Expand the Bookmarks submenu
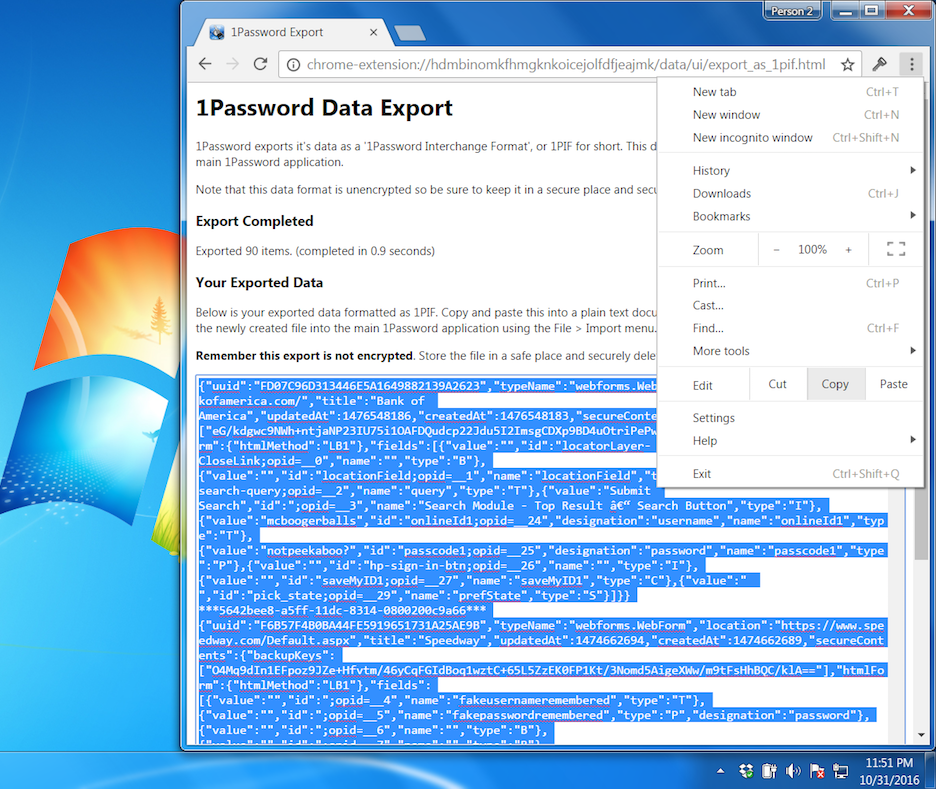This screenshot has height=789, width=936. click(792, 216)
